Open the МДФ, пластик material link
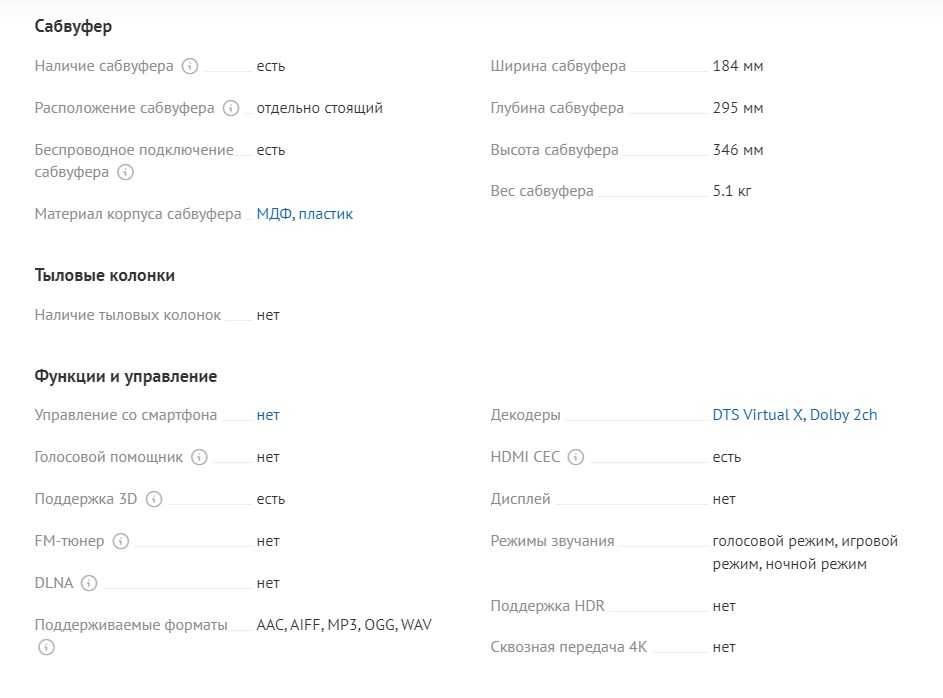Viewport: 943px width, 698px height. click(x=304, y=214)
